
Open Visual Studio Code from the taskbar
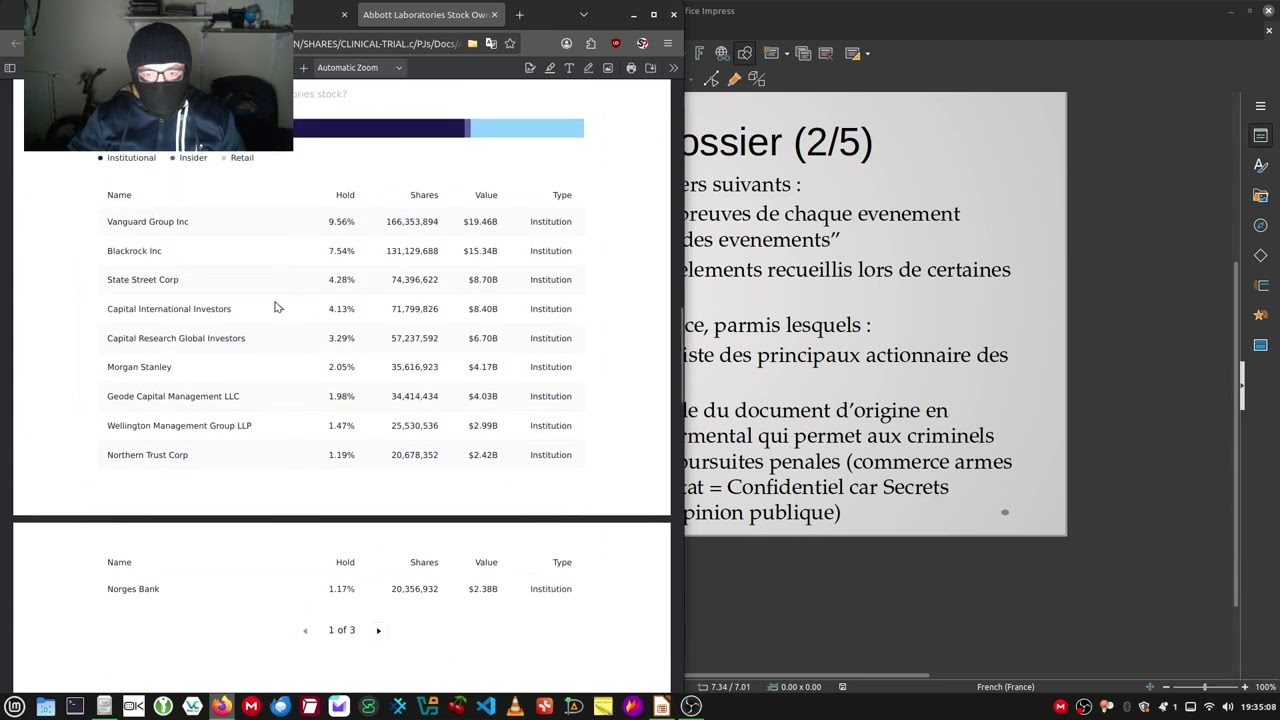pos(486,707)
